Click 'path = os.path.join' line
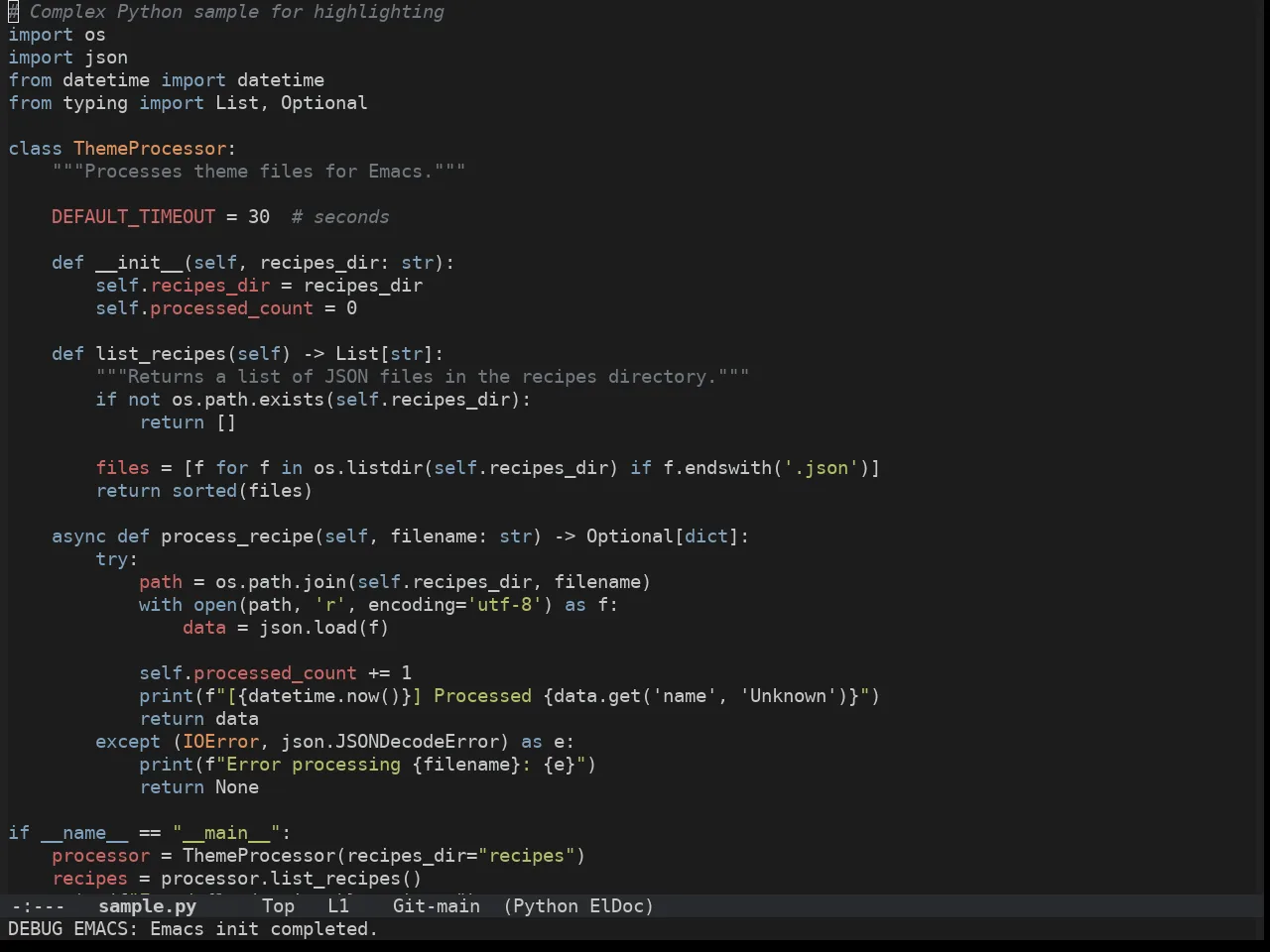Viewport: 1270px width, 952px height. [x=395, y=582]
